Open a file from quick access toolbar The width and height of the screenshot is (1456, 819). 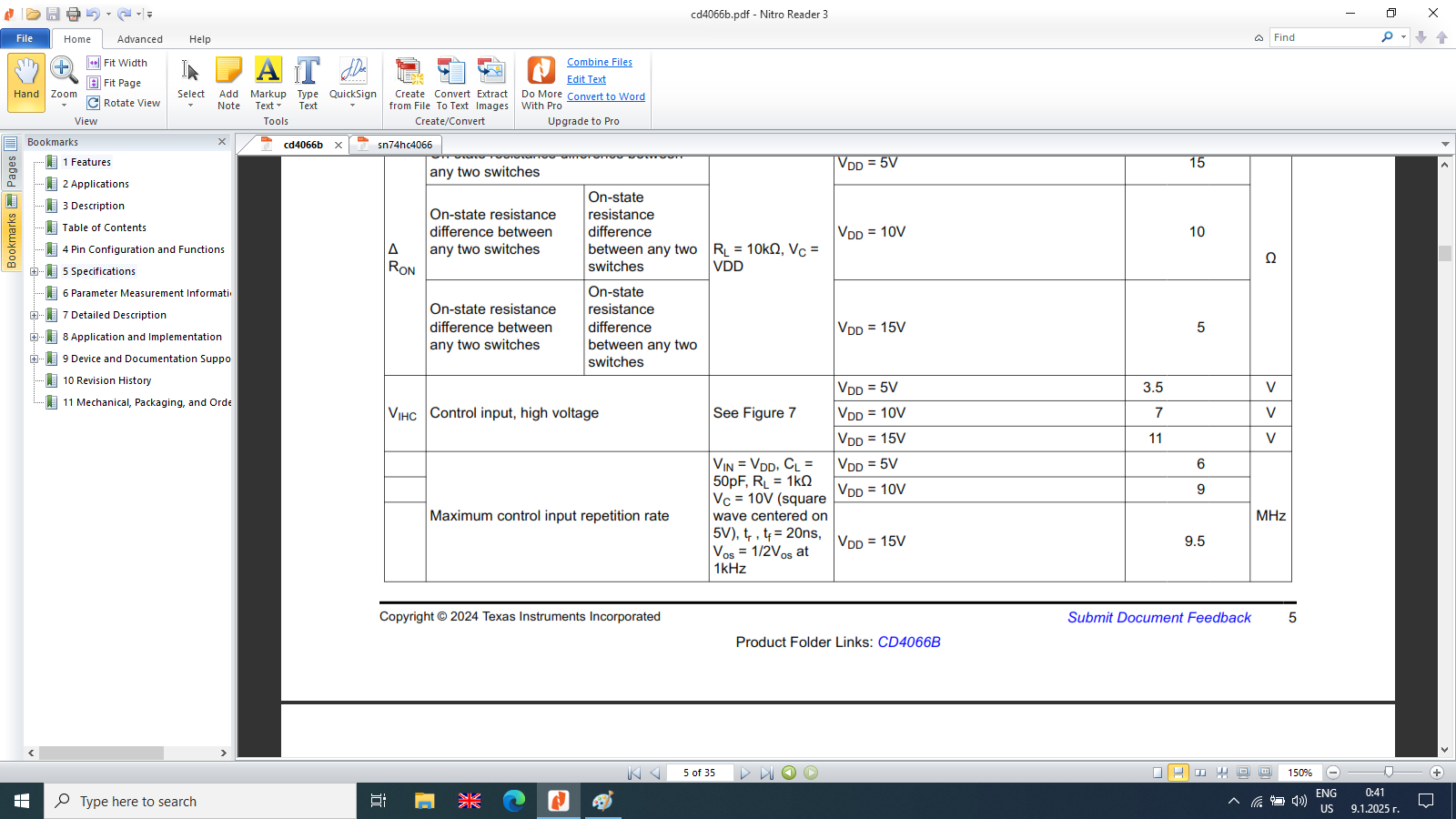point(33,14)
